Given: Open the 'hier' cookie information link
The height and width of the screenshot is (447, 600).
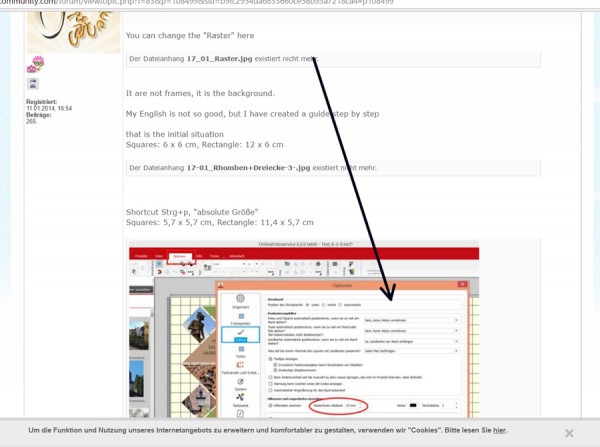Looking at the screenshot, I should [x=499, y=430].
